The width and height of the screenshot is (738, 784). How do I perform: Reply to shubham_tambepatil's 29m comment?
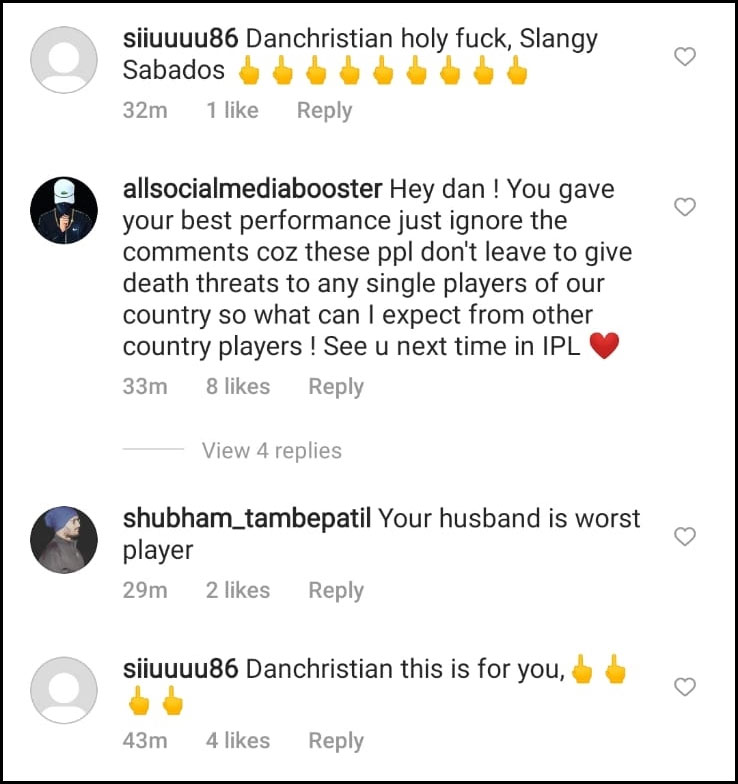pos(336,590)
